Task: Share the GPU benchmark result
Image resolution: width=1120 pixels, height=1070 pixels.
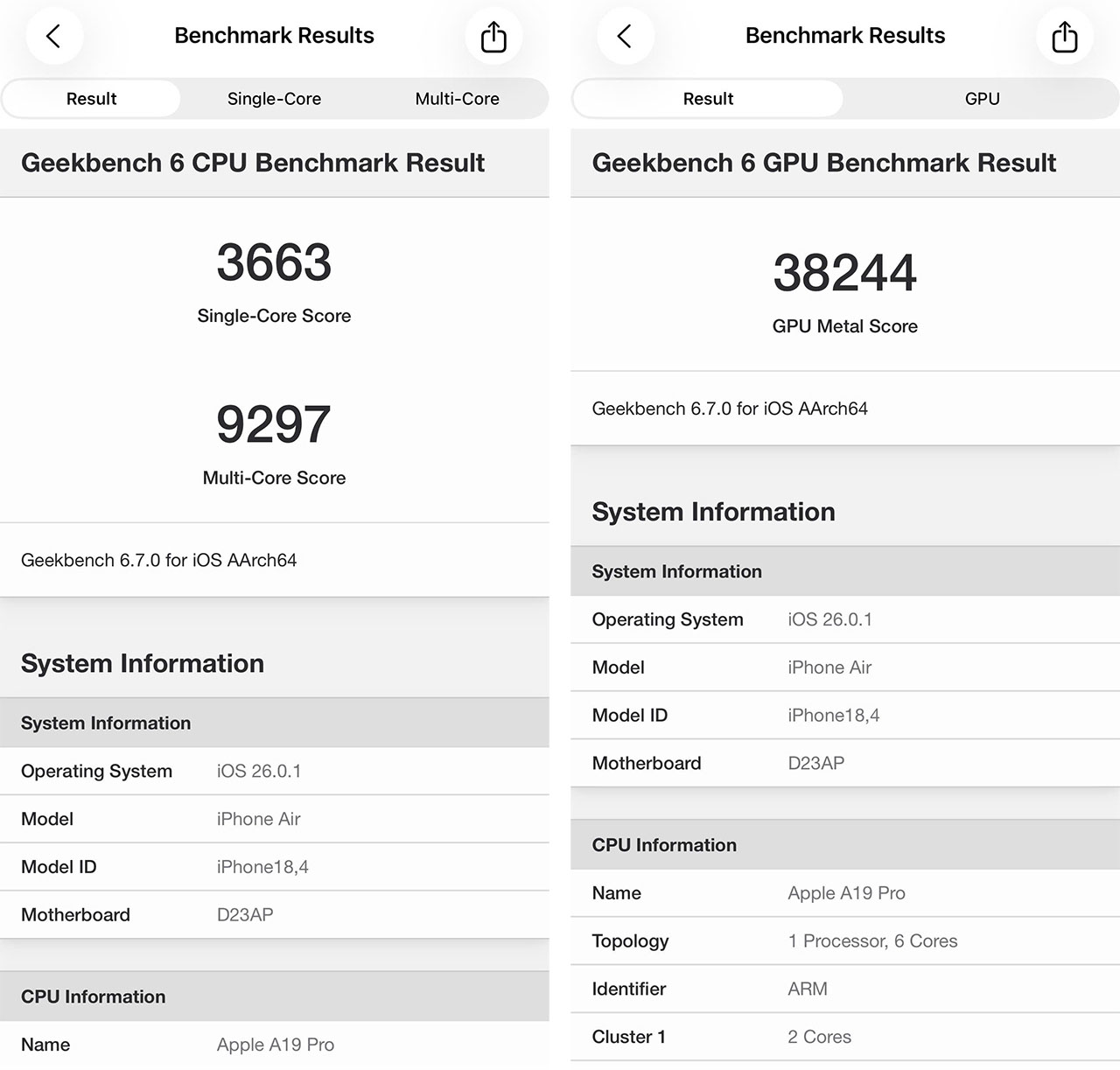Action: pos(1064,36)
